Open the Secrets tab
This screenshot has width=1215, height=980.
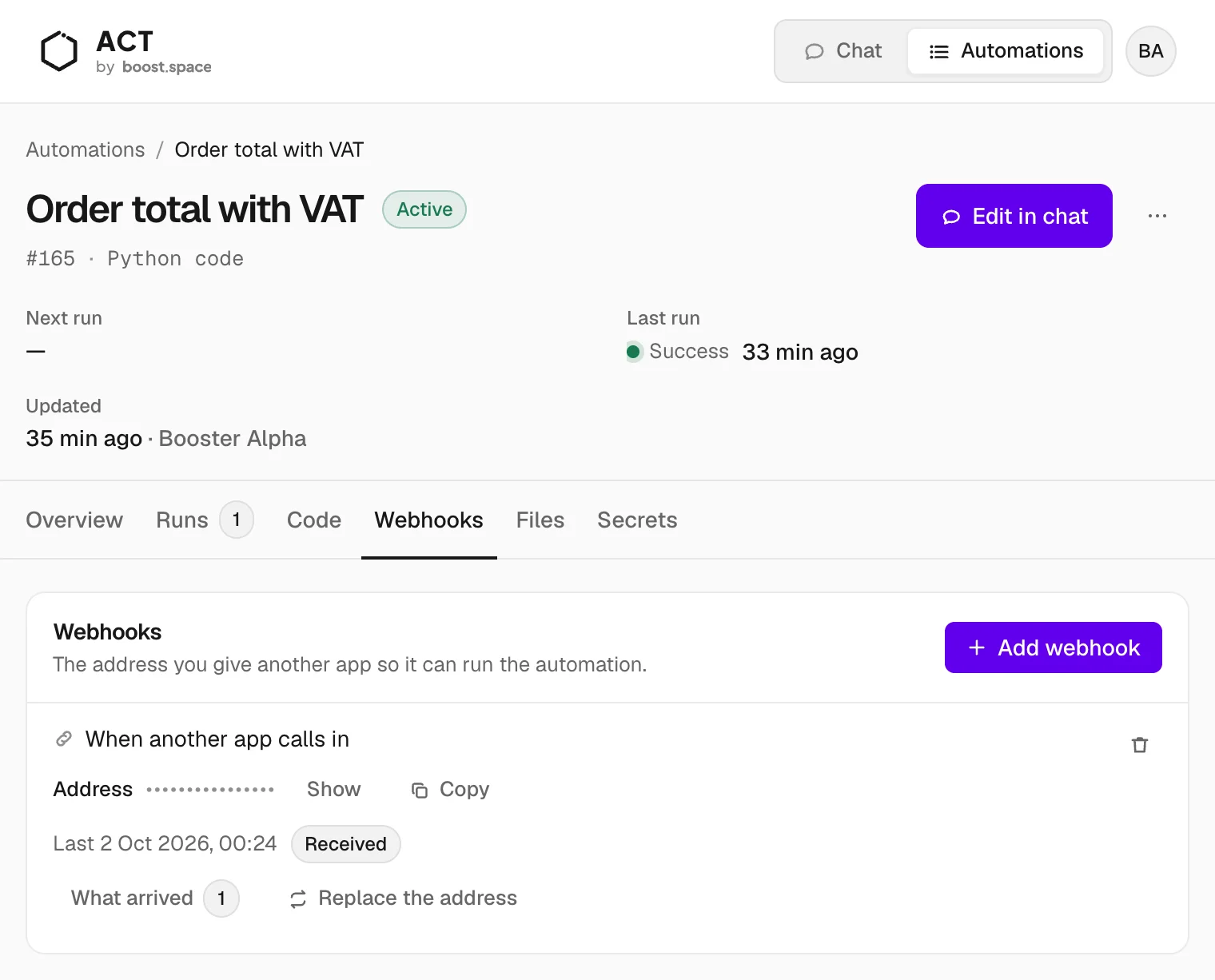click(637, 520)
